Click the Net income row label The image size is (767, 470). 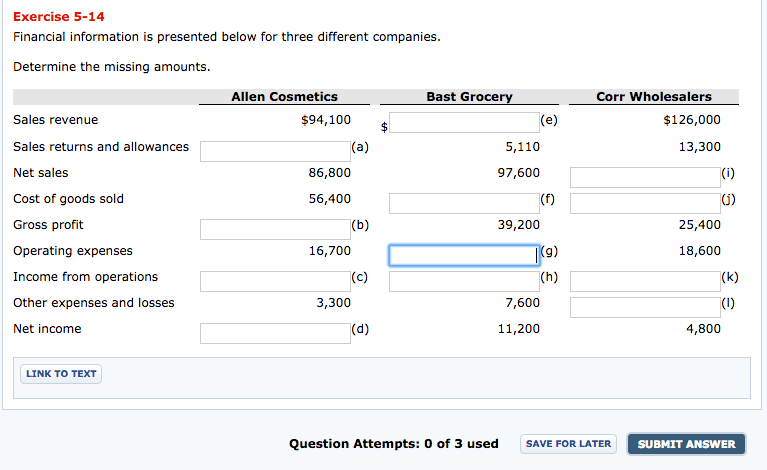[x=47, y=329]
